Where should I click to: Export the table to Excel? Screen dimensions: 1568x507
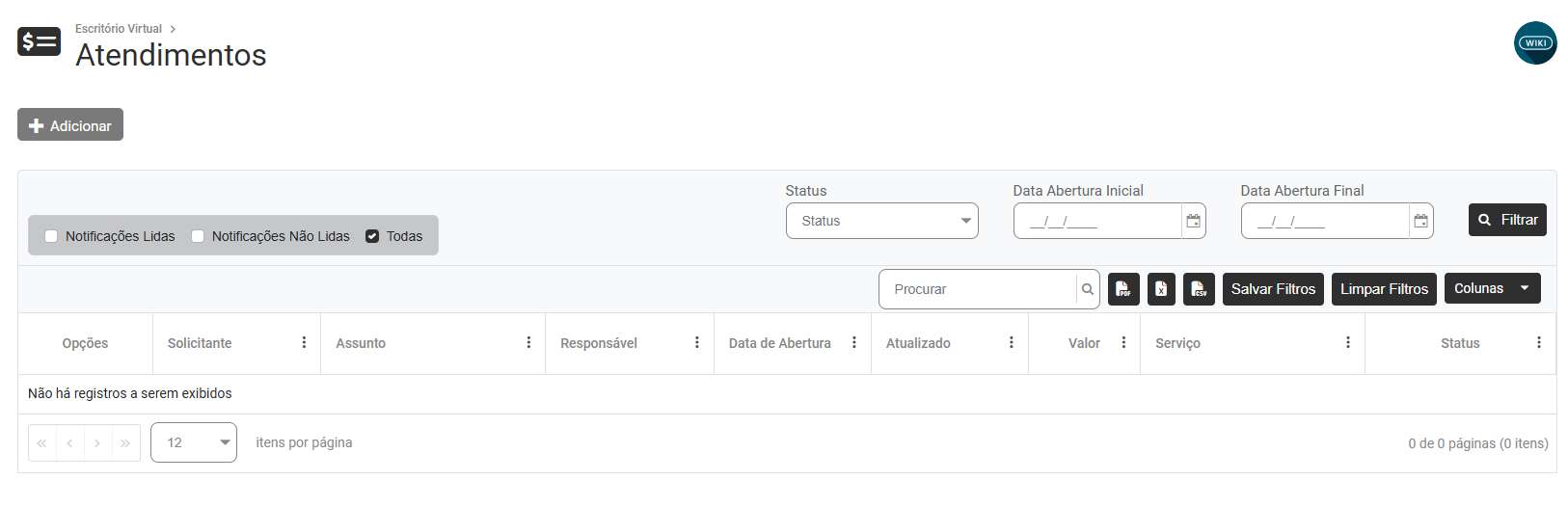coord(1161,289)
